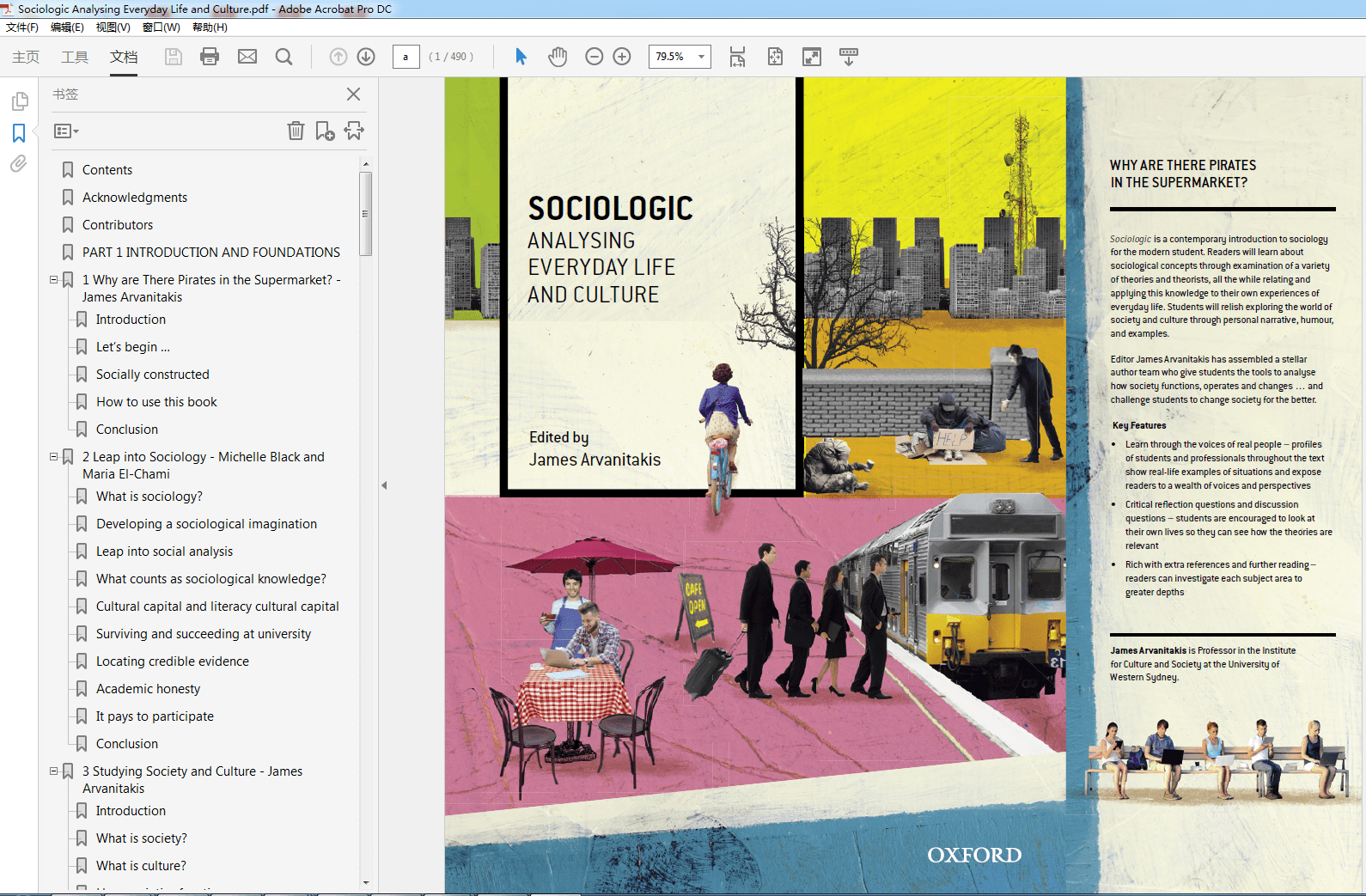This screenshot has width=1366, height=896.
Task: Jump to Surviving and succeeding at university
Action: coord(204,634)
